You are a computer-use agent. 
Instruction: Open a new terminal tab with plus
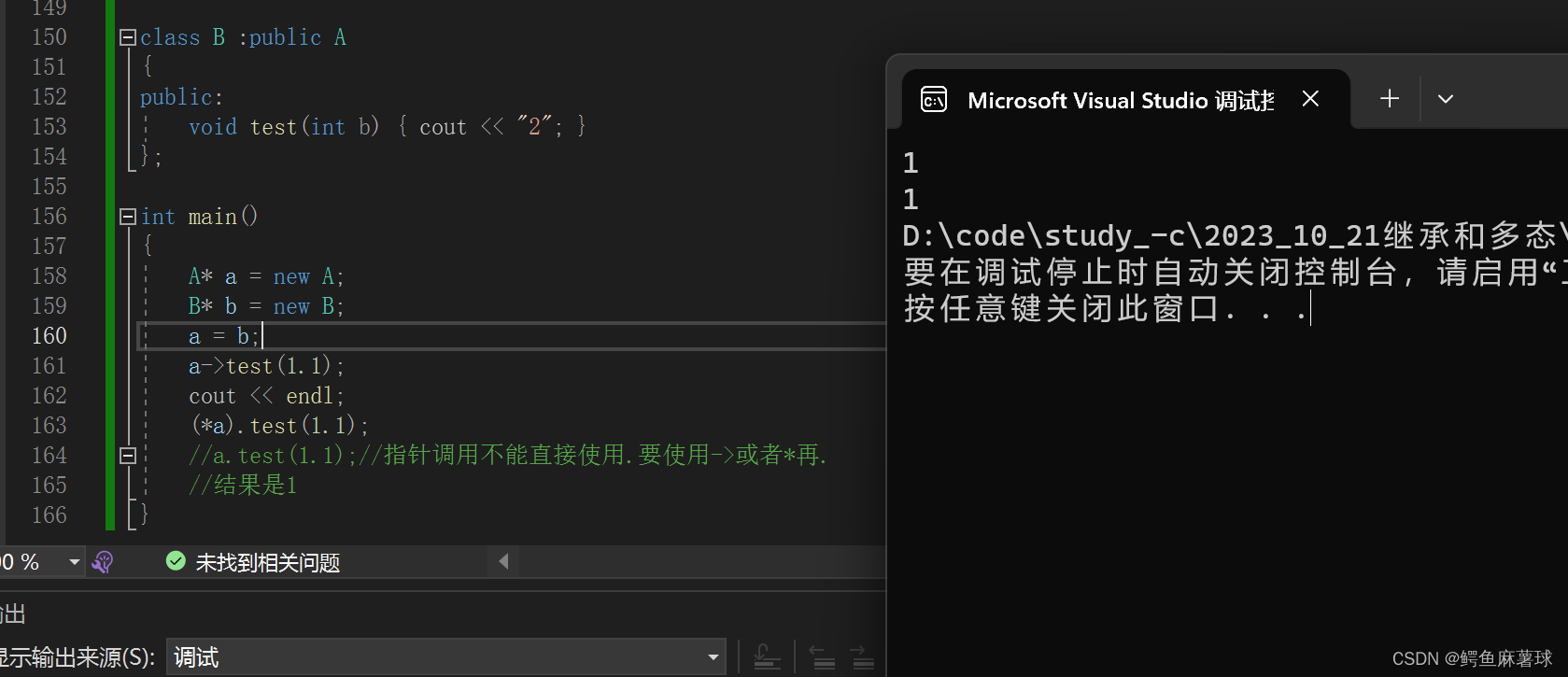tap(1390, 99)
